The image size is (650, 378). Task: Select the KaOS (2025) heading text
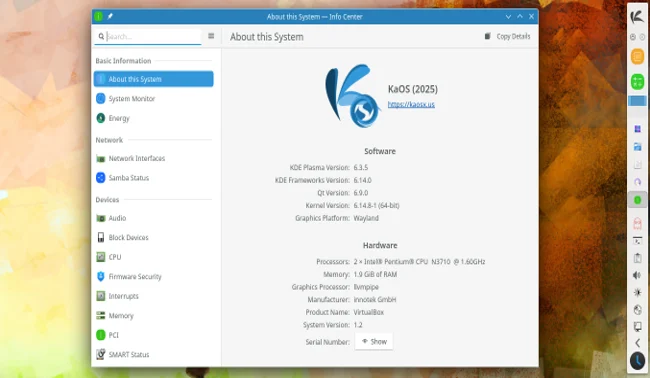[413, 89]
